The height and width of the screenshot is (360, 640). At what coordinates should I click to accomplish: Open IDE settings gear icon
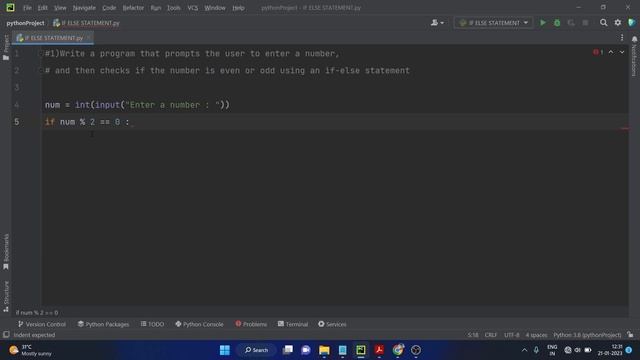pos(618,23)
